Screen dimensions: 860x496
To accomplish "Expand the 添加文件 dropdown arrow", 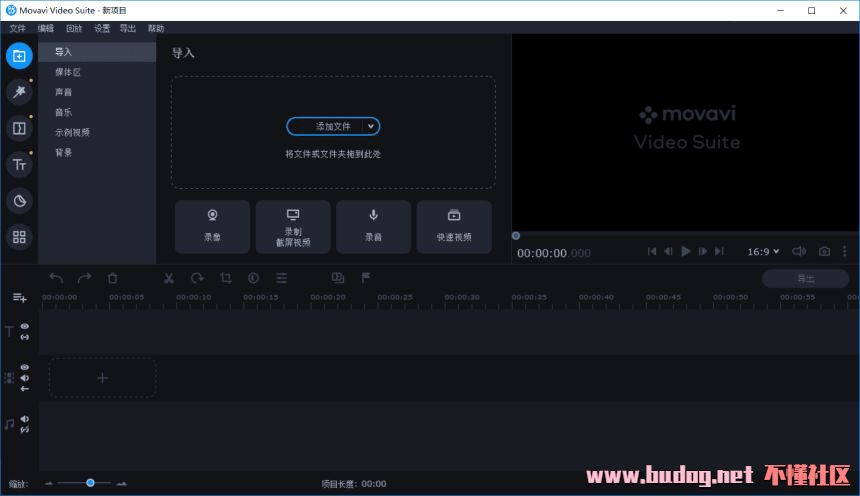I will pos(371,126).
